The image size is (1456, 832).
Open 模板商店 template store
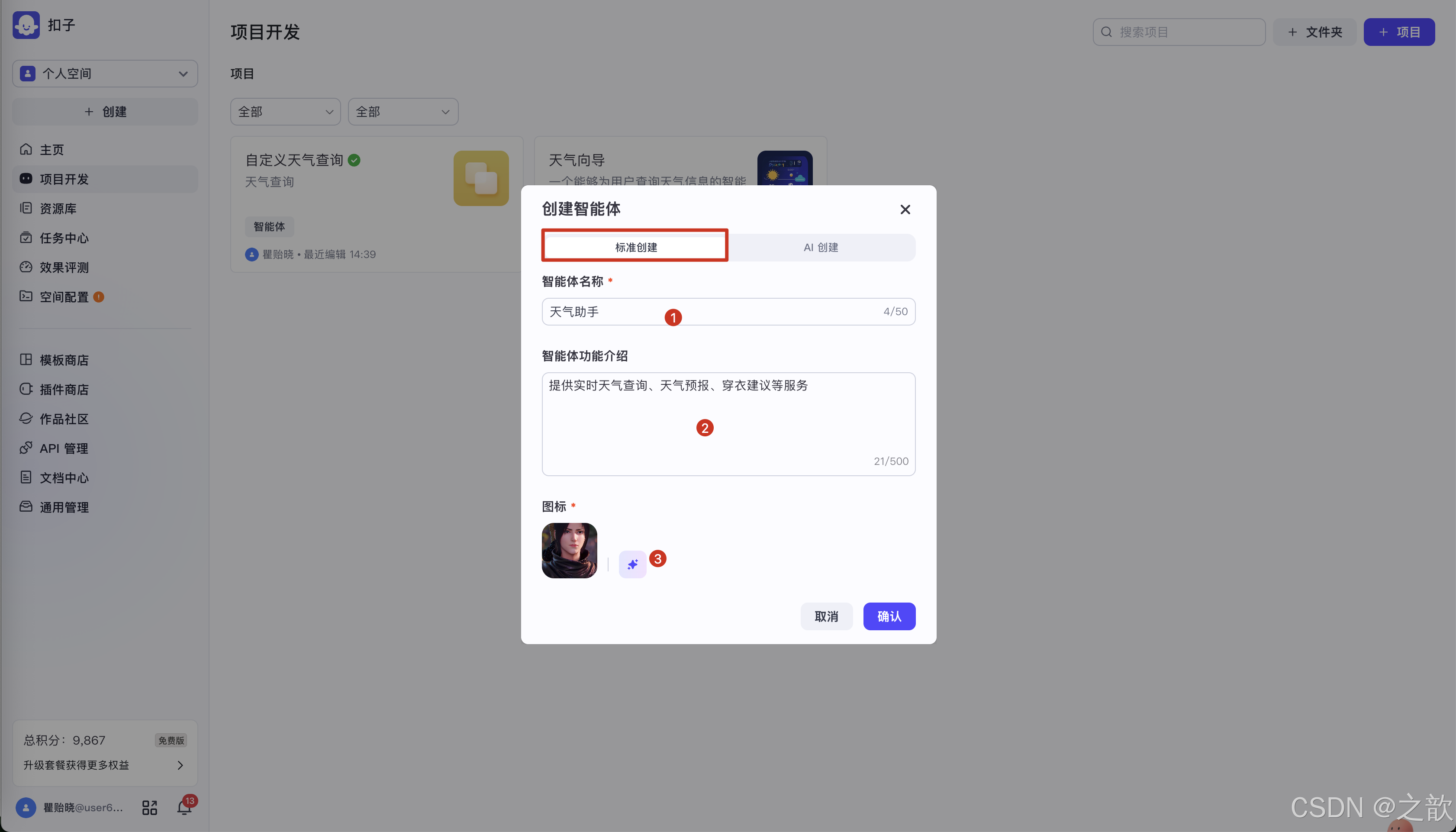(x=63, y=360)
